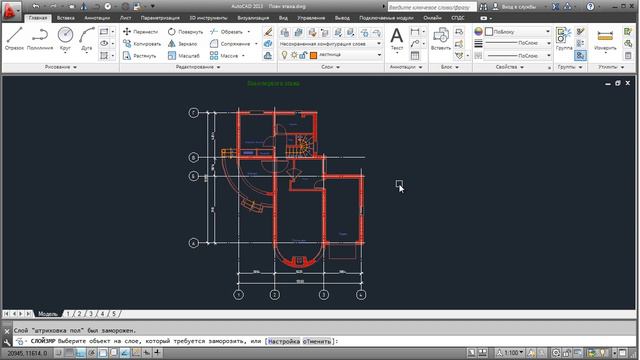The image size is (640, 360).
Task: Click the Массив array tool
Action: tap(224, 56)
